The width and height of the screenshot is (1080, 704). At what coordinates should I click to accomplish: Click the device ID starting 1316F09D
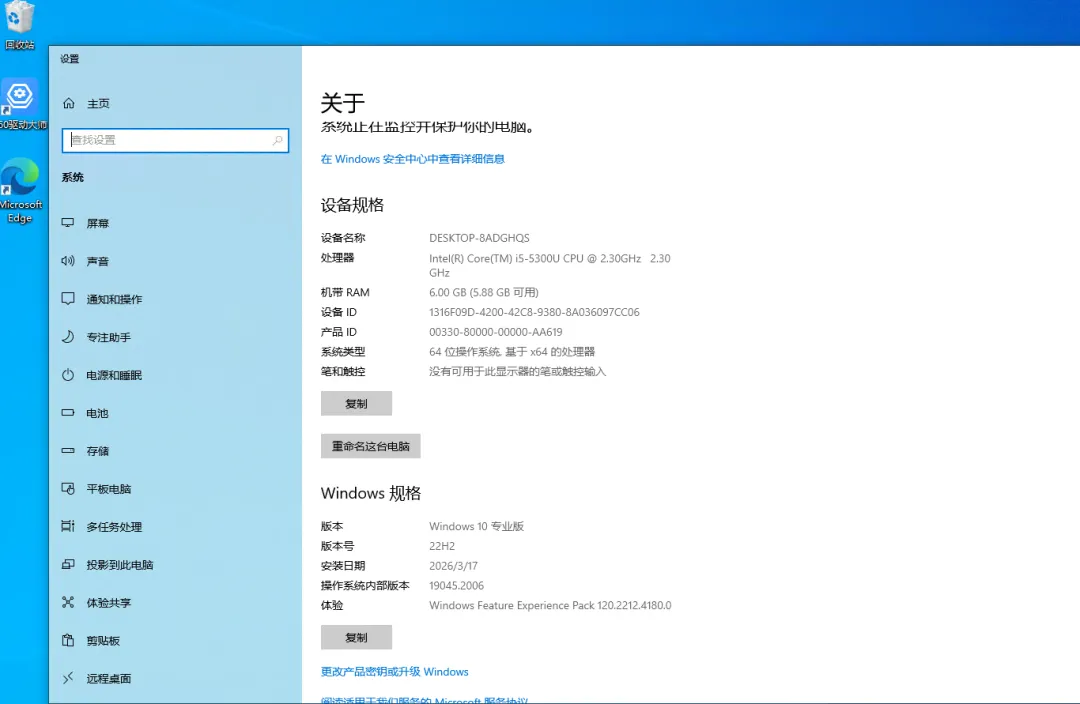pyautogui.click(x=534, y=312)
